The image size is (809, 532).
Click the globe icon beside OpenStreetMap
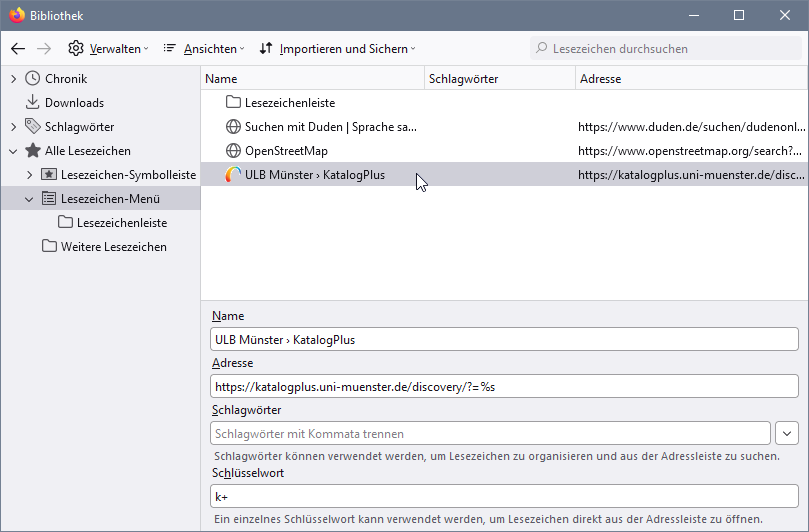pos(233,151)
